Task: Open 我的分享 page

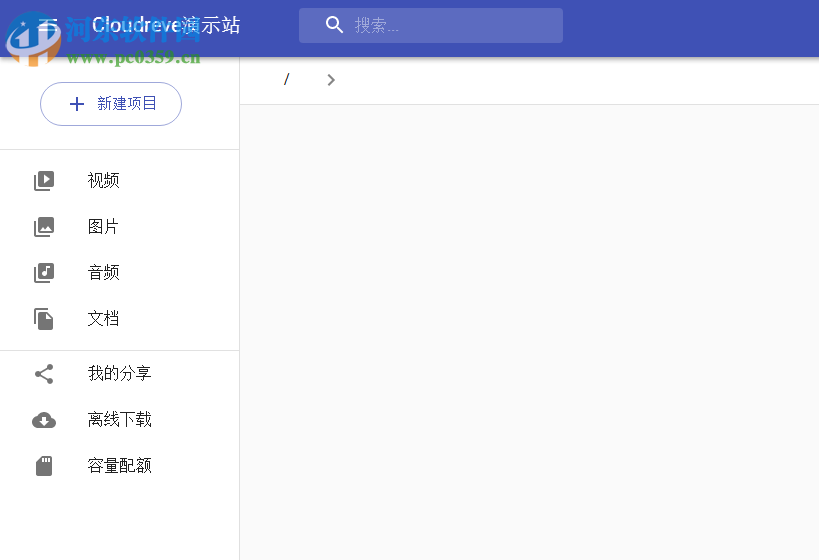Action: [x=120, y=374]
